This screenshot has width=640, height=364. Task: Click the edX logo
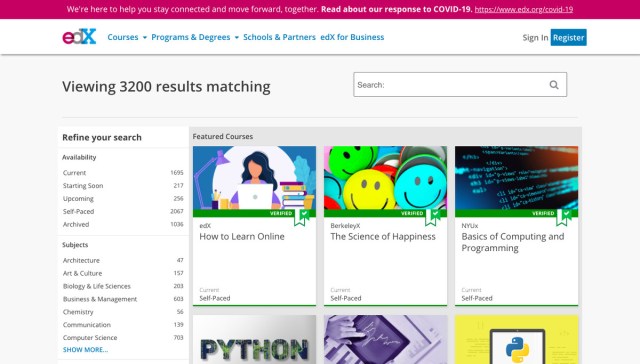(x=79, y=37)
